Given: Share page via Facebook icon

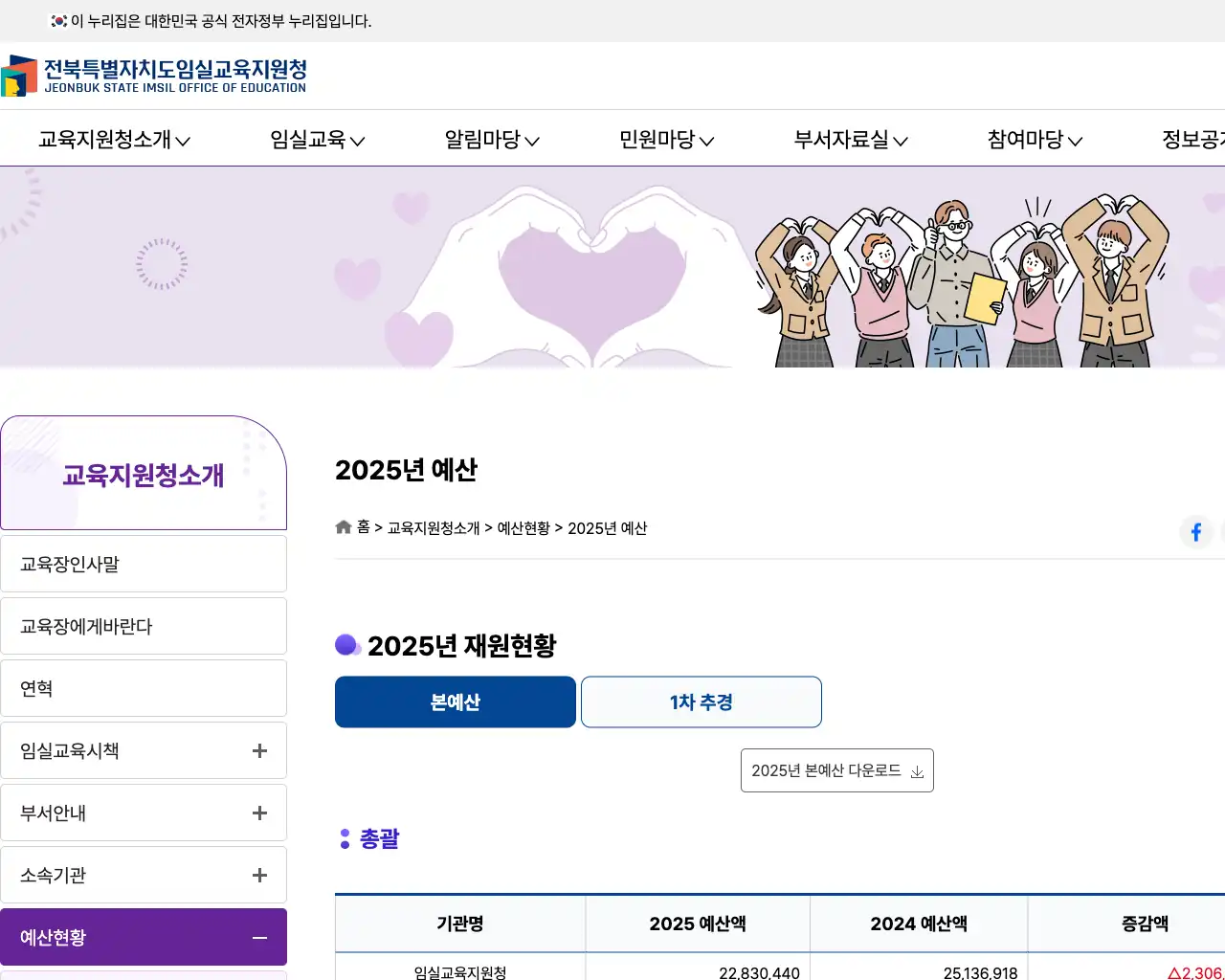Looking at the screenshot, I should [x=1195, y=532].
